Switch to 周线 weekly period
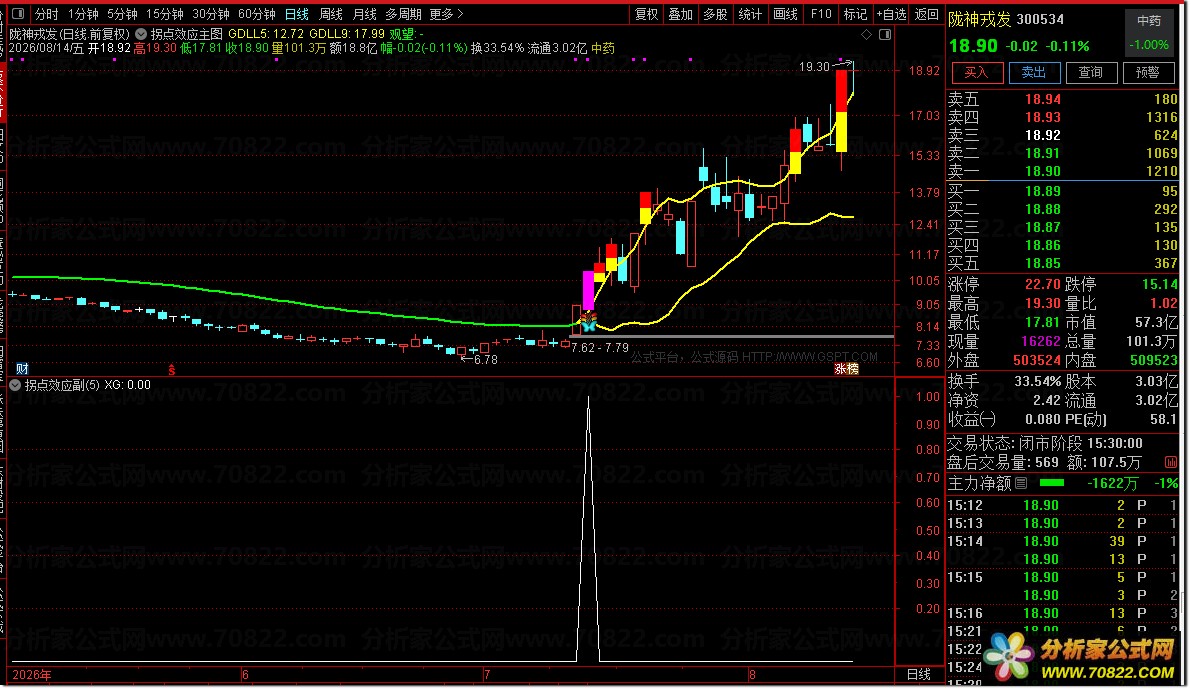This screenshot has width=1191, height=689. pyautogui.click(x=331, y=14)
